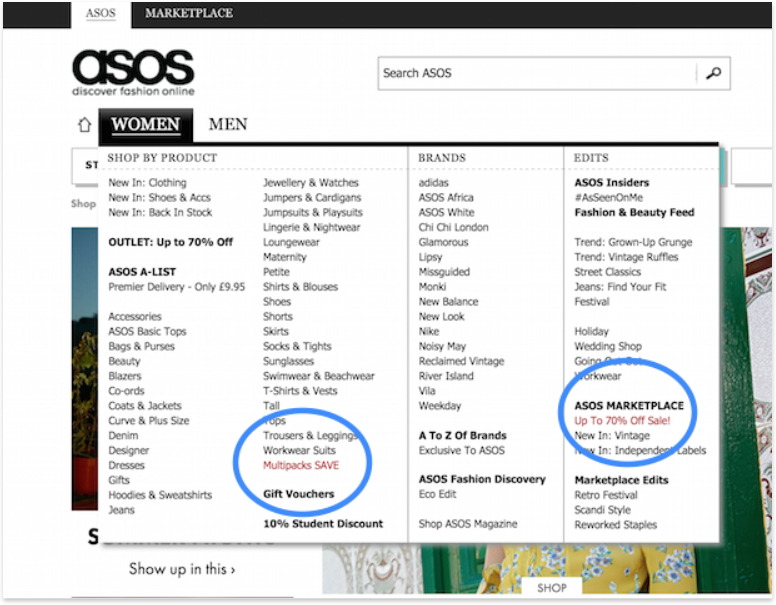Click the search magnifier icon
This screenshot has height=605, width=776.
point(713,73)
